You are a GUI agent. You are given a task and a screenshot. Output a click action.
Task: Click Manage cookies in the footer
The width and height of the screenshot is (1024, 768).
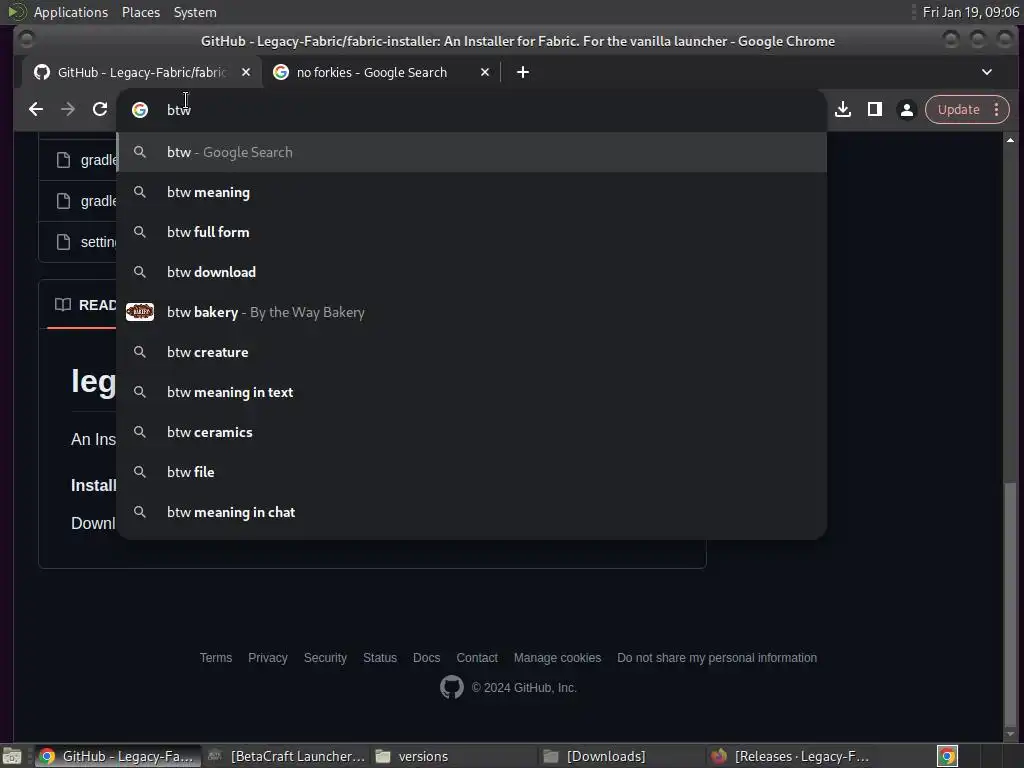pyautogui.click(x=557, y=658)
